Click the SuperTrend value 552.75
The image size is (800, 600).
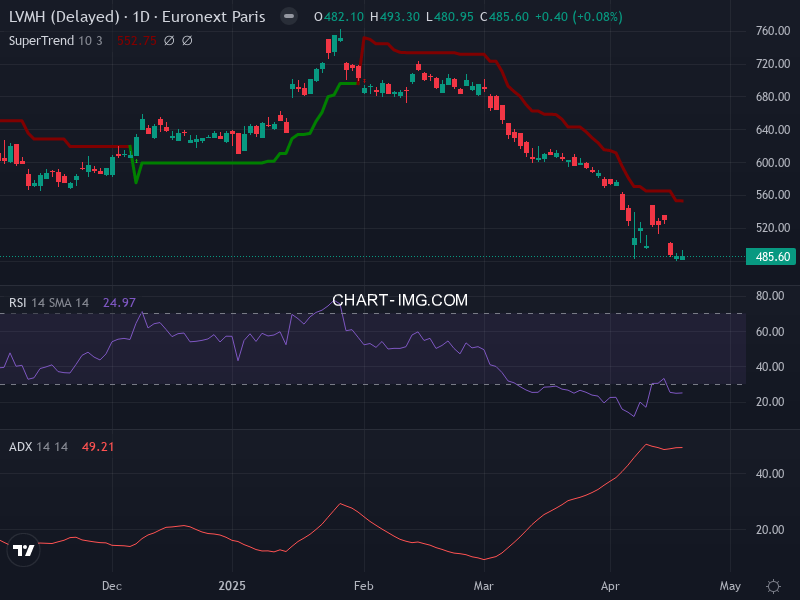coord(136,41)
